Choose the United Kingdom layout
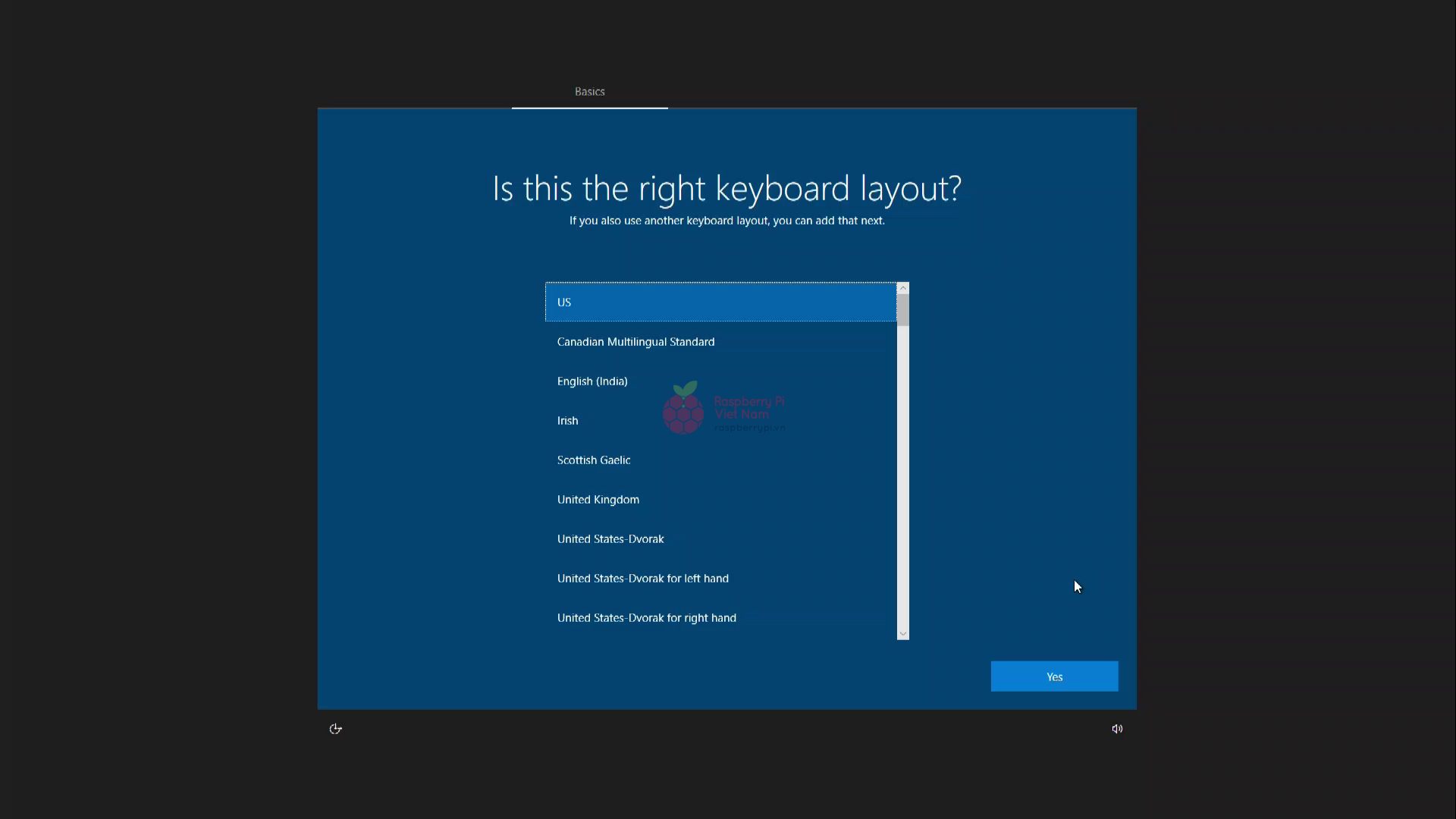This screenshot has height=819, width=1456. pyautogui.click(x=598, y=500)
